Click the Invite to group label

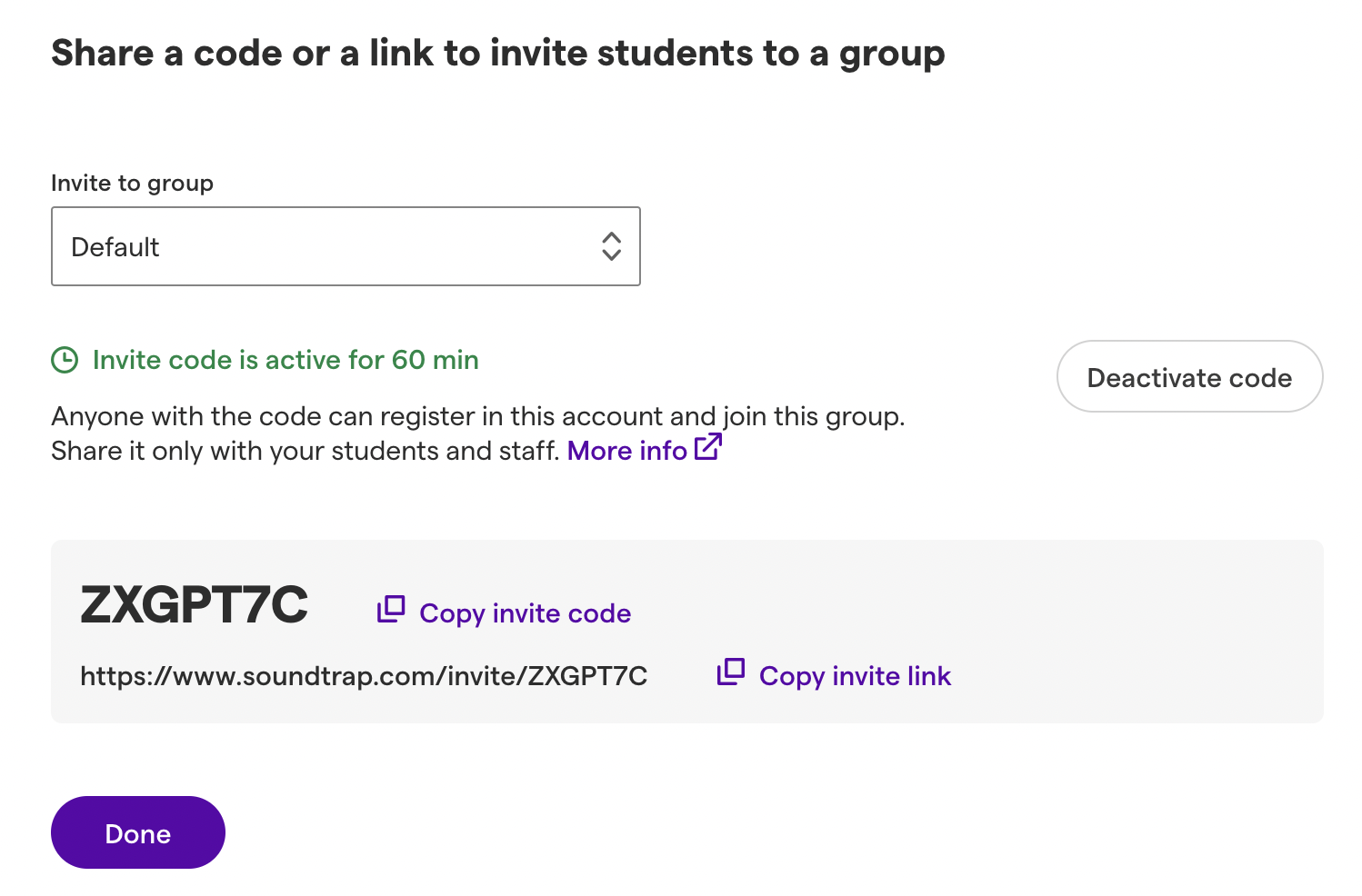click(132, 183)
